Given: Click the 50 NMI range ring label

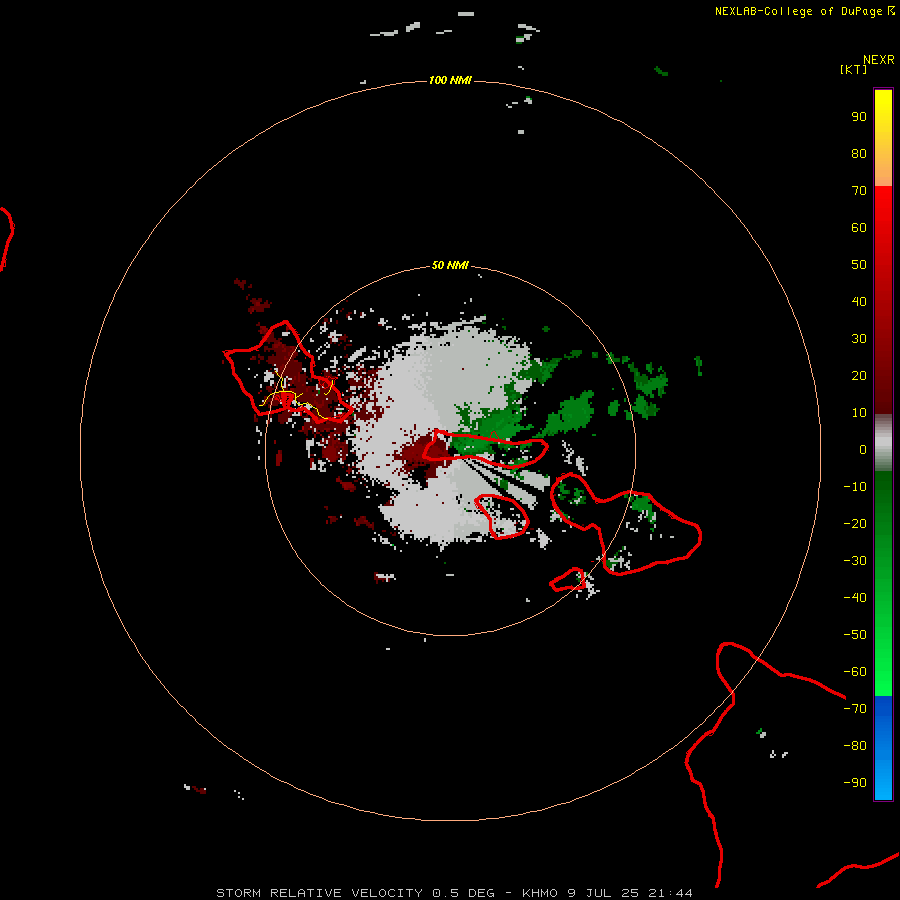Looking at the screenshot, I should pyautogui.click(x=450, y=265).
